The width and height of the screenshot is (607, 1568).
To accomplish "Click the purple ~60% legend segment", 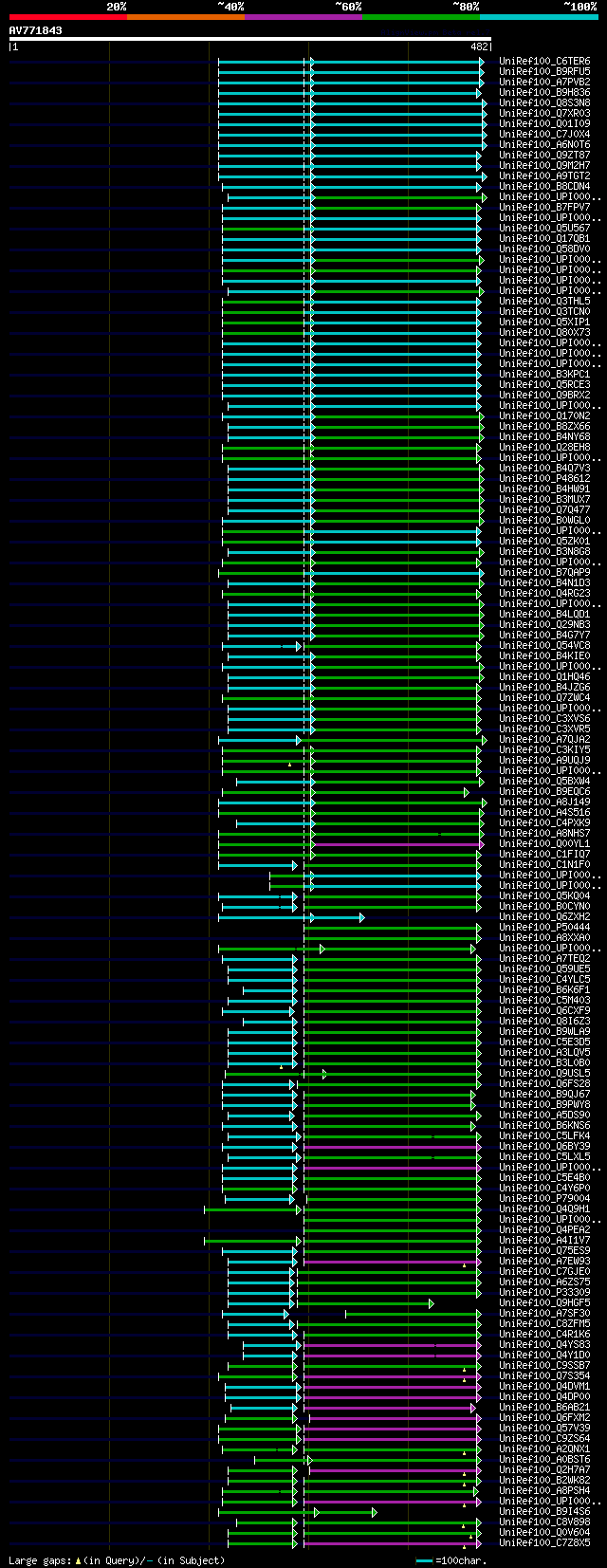I will pos(303,17).
